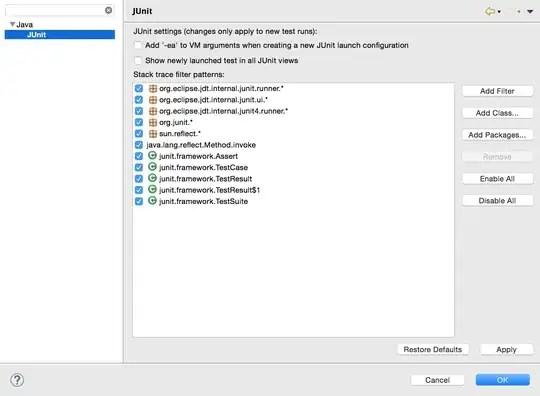The image size is (540, 396).
Task: Toggle Show newly launched test in all views
Action: pyautogui.click(x=138, y=61)
